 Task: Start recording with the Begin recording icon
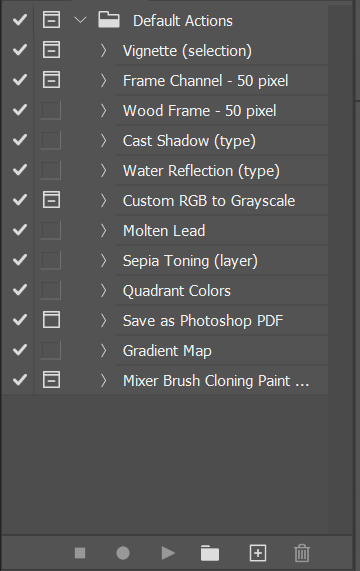[x=123, y=553]
